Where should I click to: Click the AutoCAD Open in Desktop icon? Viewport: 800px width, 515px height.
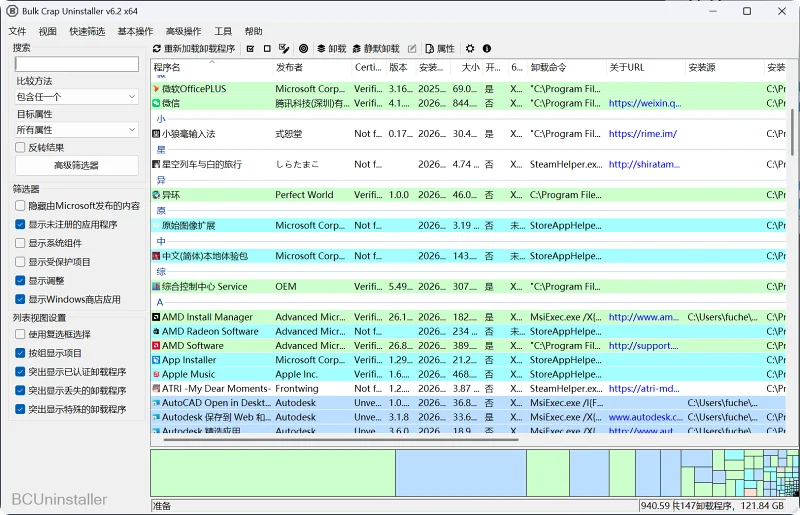156,403
